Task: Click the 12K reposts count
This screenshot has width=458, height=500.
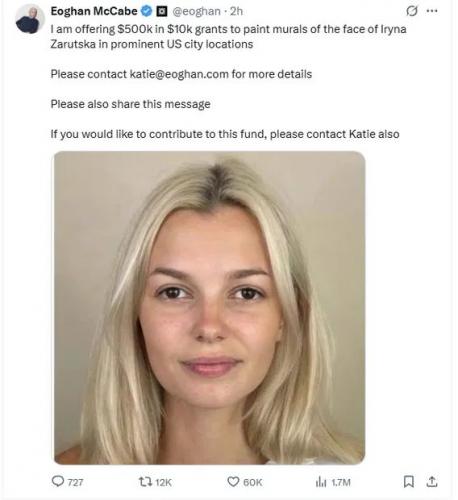Action: coord(164,482)
